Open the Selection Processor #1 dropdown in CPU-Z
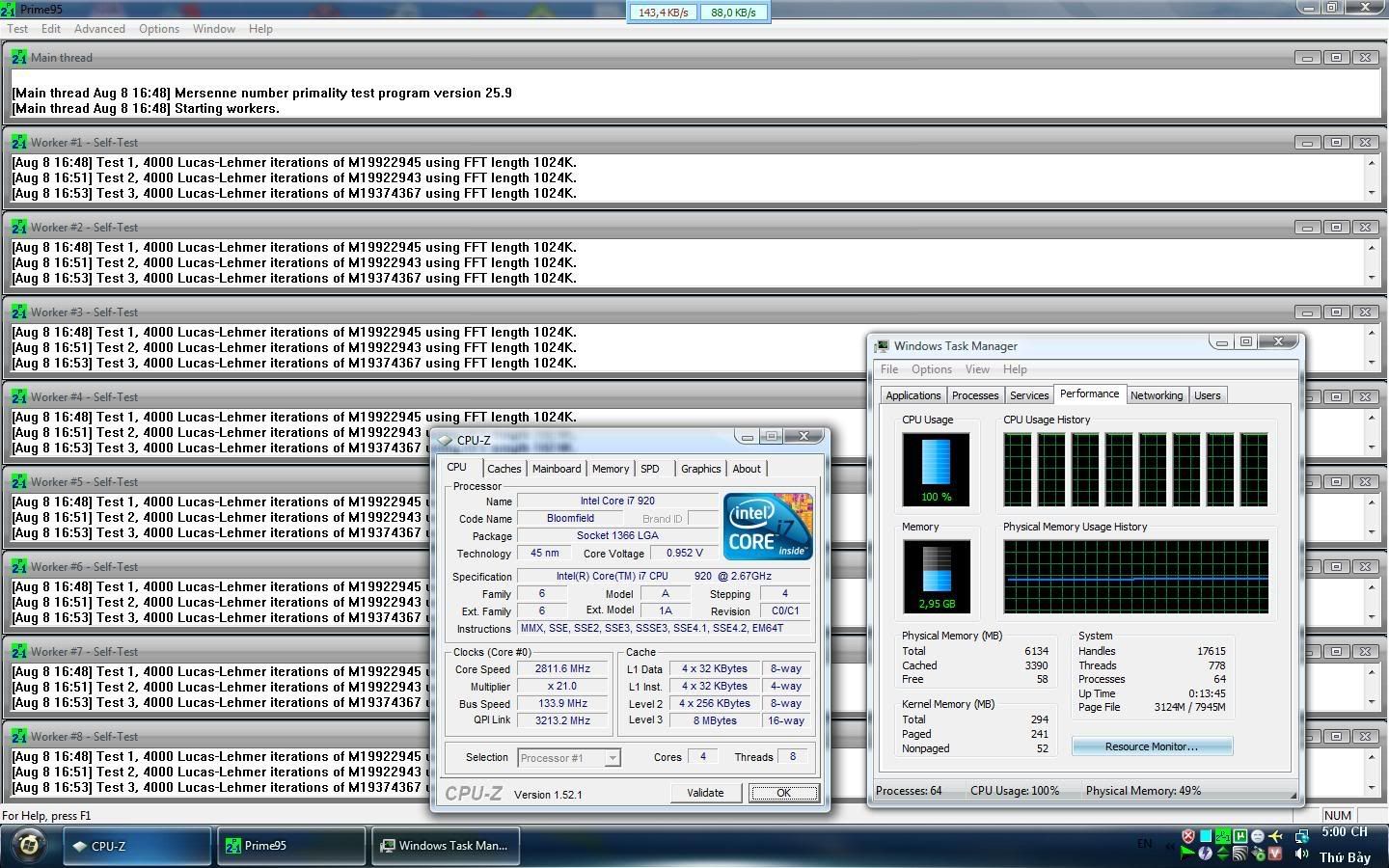The width and height of the screenshot is (1389, 868). pyautogui.click(x=612, y=758)
